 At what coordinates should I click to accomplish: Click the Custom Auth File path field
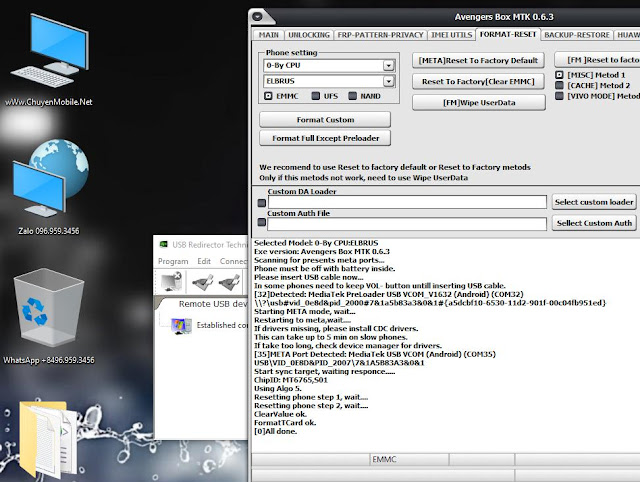click(x=407, y=224)
